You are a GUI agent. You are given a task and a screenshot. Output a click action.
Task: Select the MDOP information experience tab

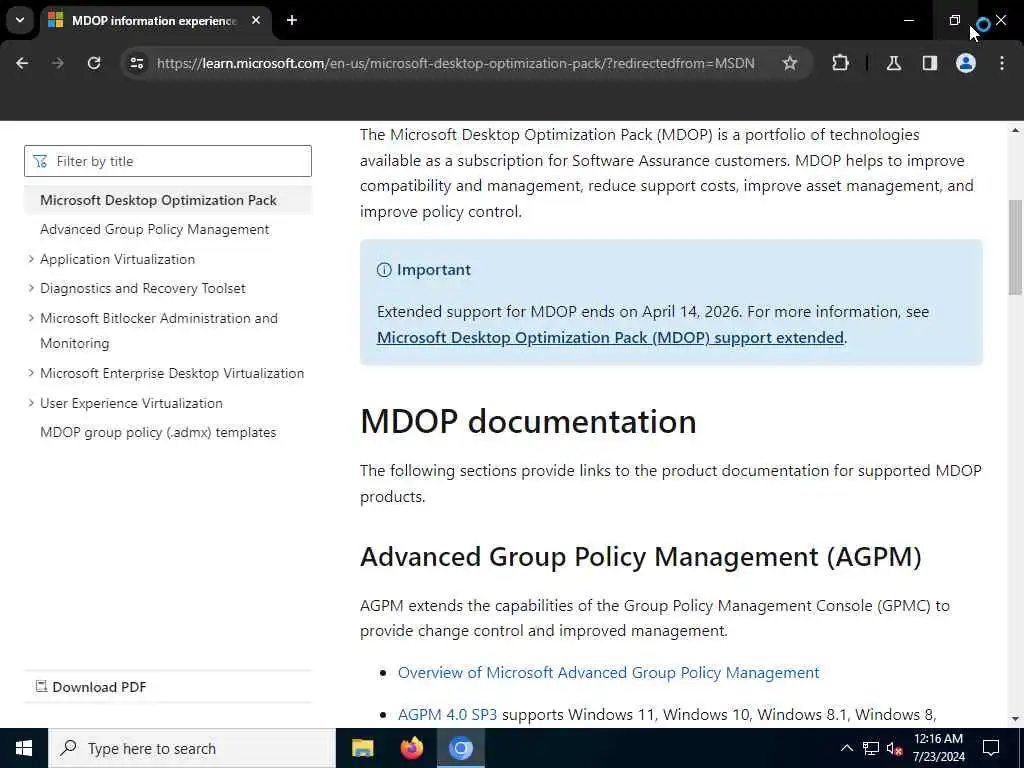tap(155, 20)
